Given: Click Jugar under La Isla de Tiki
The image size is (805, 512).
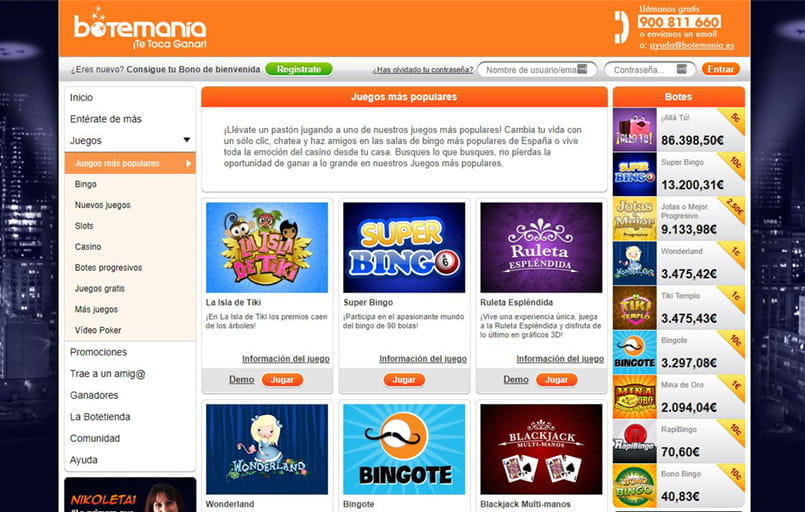Looking at the screenshot, I should 282,380.
